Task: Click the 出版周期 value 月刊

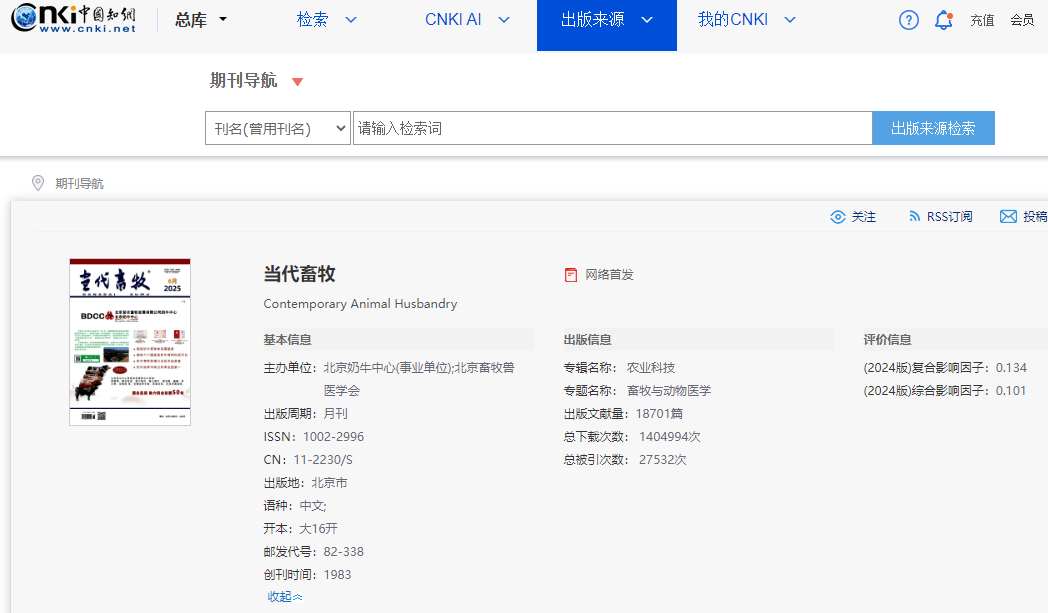Action: (336, 414)
